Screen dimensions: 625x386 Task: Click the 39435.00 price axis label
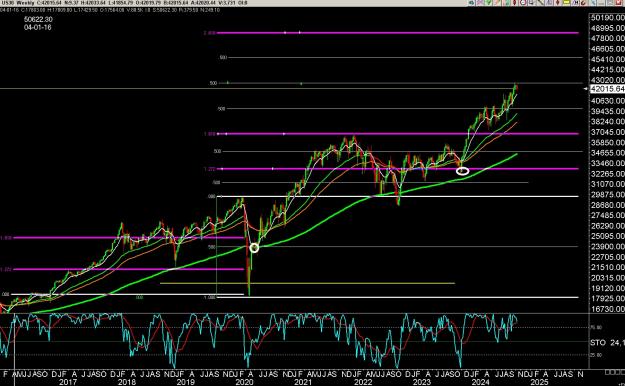click(x=608, y=111)
